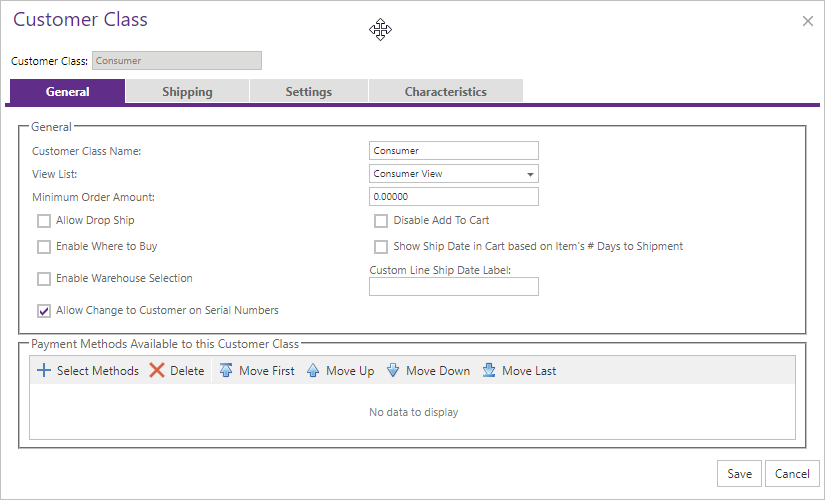Focus the Custom Line Ship Date Label field
The height and width of the screenshot is (500, 825).
[x=454, y=287]
